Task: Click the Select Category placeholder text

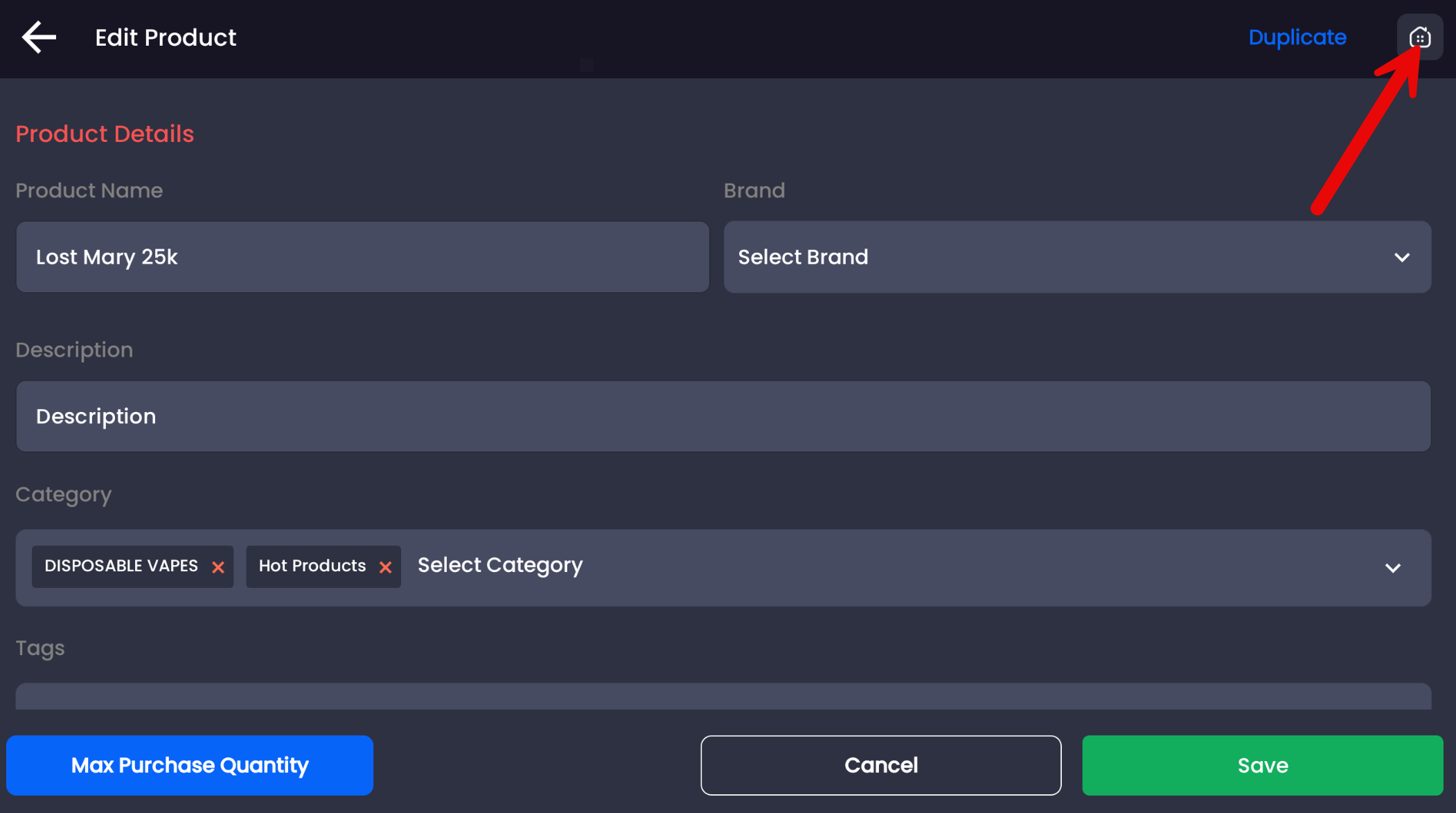Action: pyautogui.click(x=500, y=565)
